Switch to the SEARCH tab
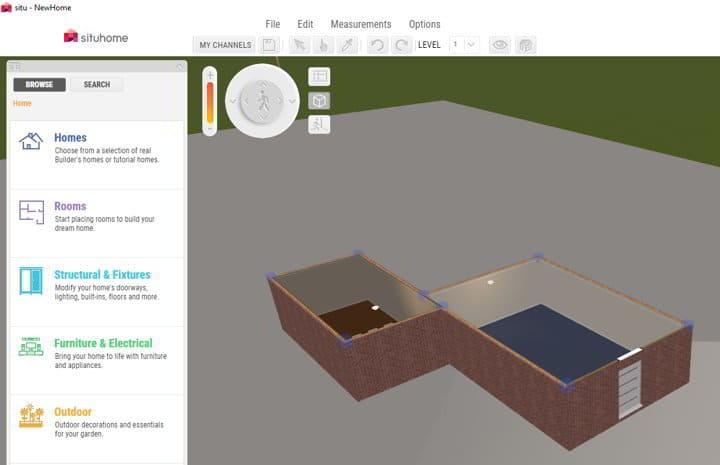Screen dimensions: 720x465 point(97,85)
